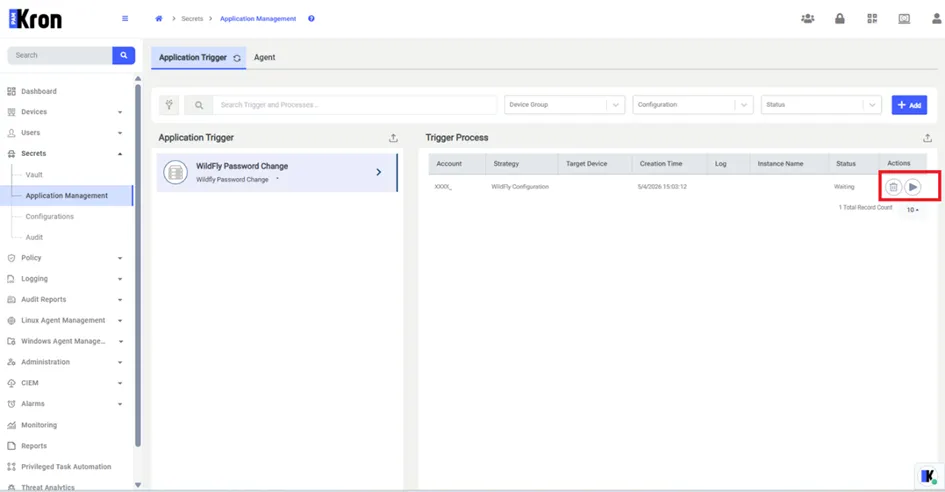Image resolution: width=945 pixels, height=492 pixels.
Task: Click the Waiting status cell
Action: [844, 187]
